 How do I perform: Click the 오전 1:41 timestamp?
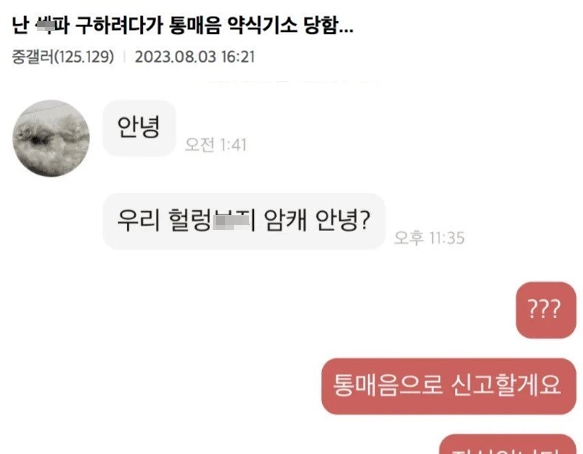(x=216, y=145)
